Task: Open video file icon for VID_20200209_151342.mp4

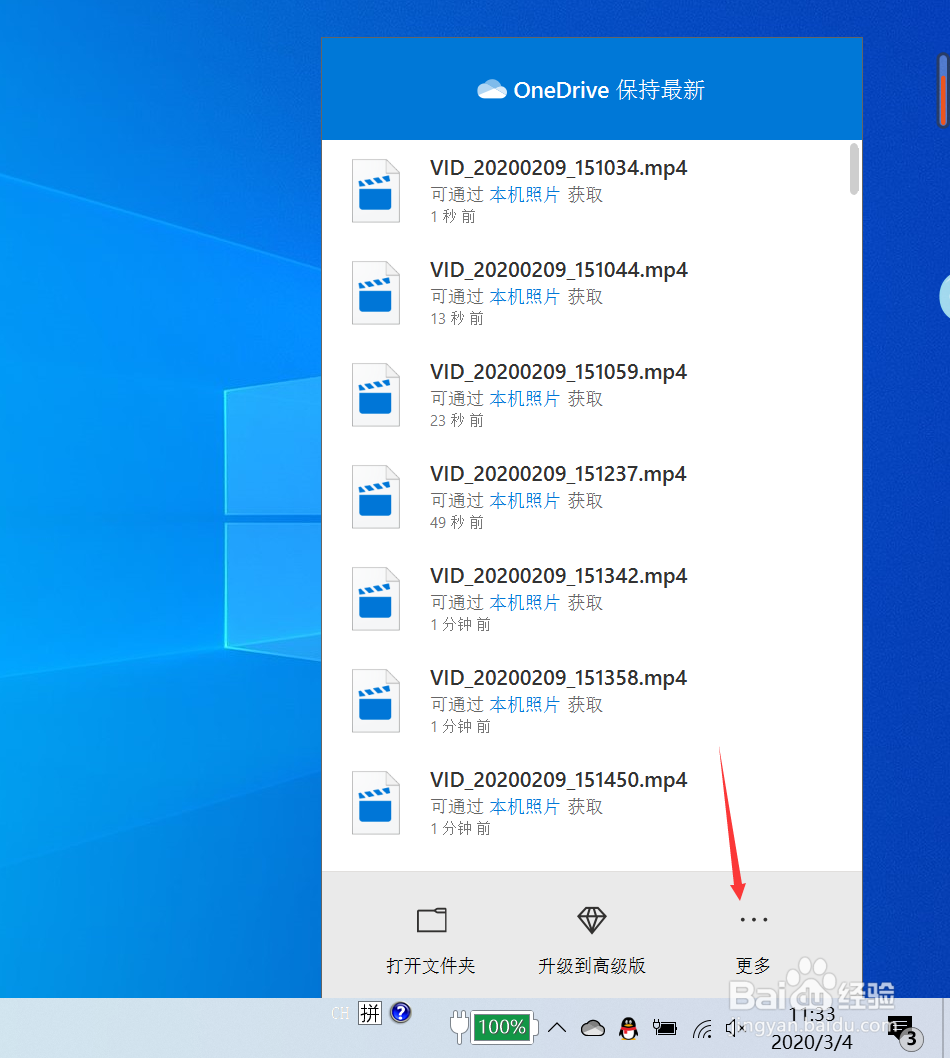Action: click(x=376, y=598)
